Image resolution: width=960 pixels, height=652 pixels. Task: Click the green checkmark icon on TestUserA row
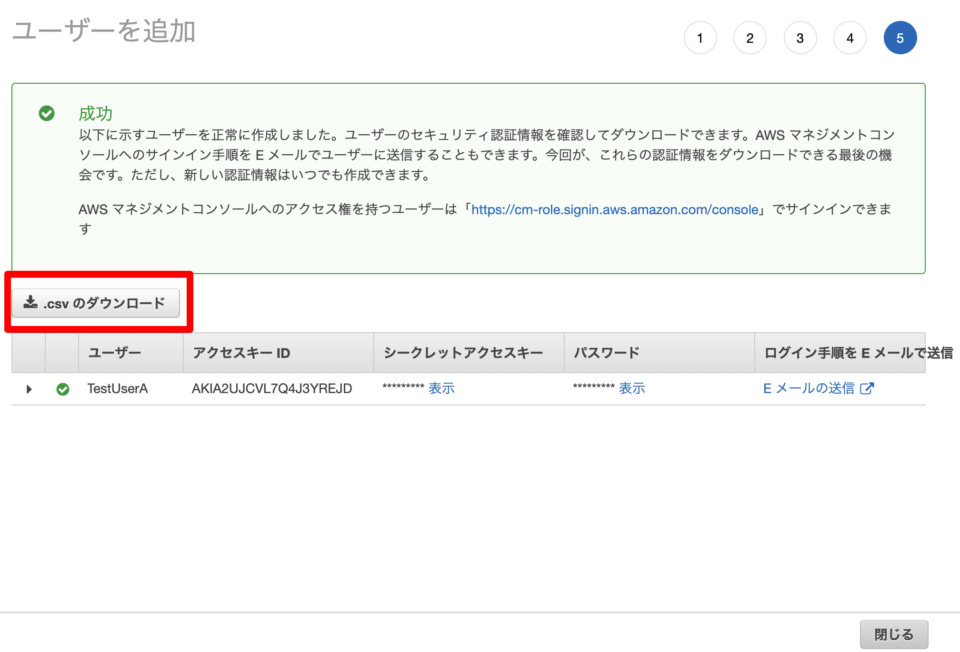coord(61,388)
